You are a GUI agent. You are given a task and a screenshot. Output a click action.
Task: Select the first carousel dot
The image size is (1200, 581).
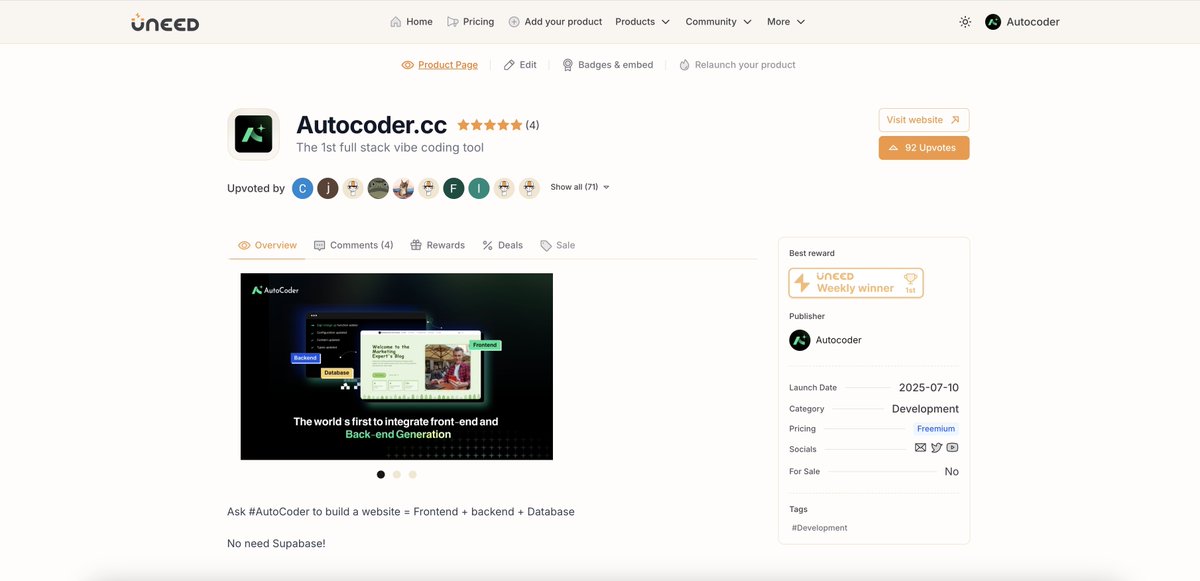pyautogui.click(x=381, y=474)
